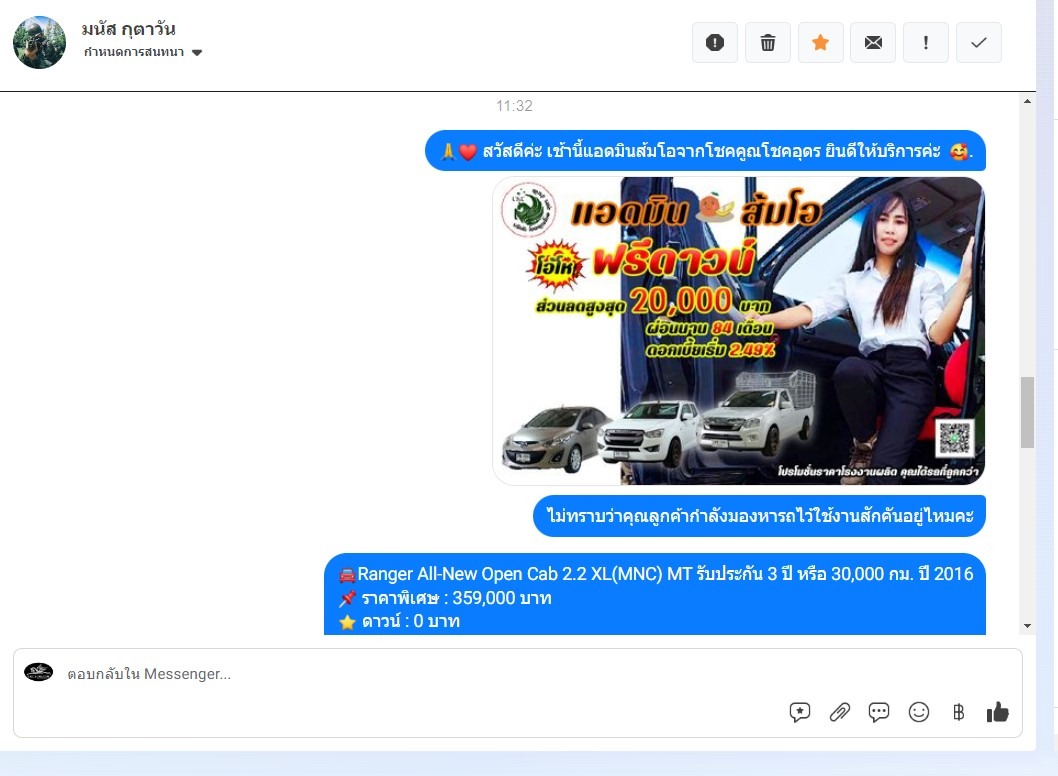Click the 11:32 timestamp
The width and height of the screenshot is (1058, 776).
point(514,106)
